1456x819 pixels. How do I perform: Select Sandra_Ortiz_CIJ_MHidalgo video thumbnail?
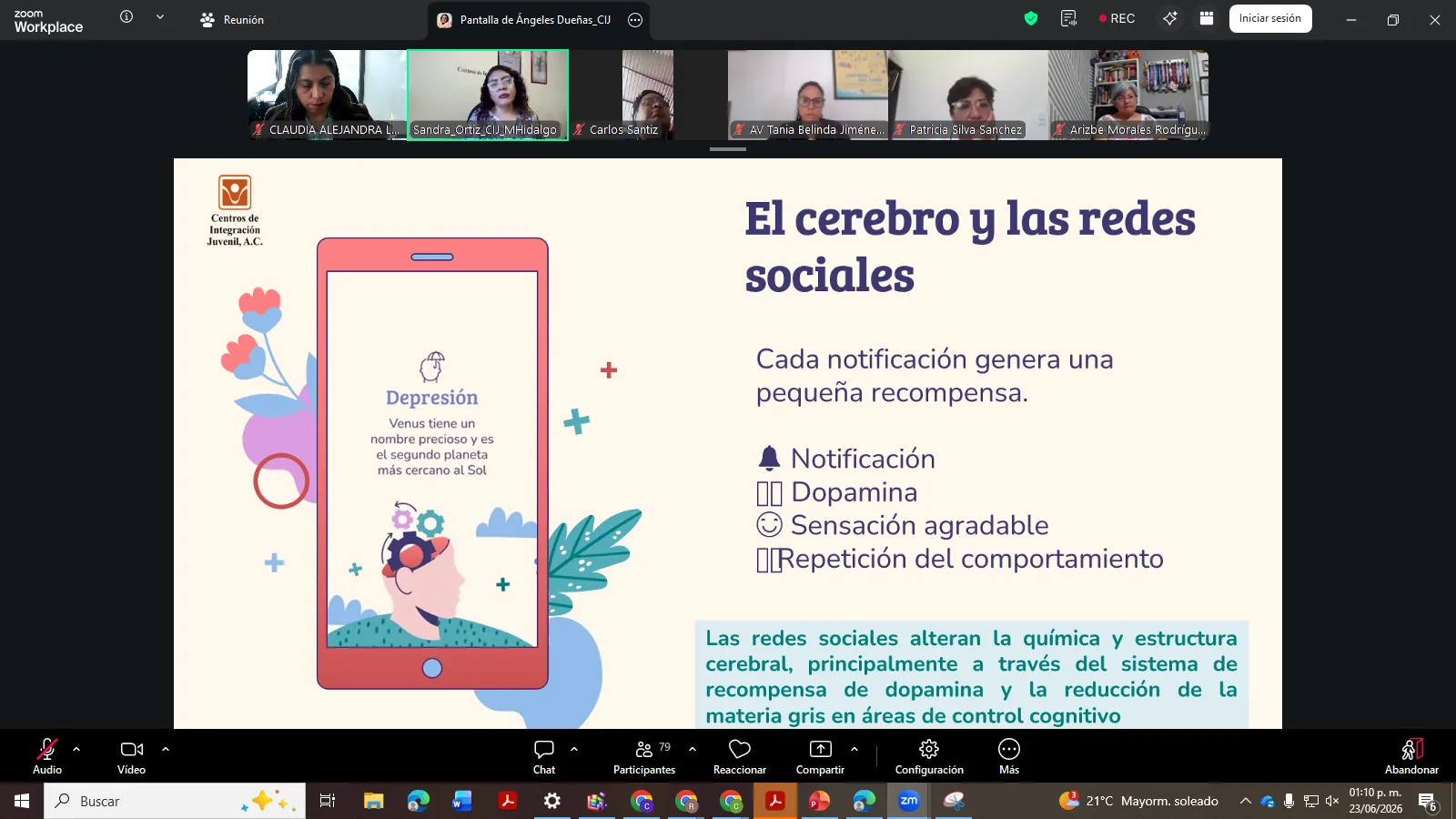click(x=488, y=95)
